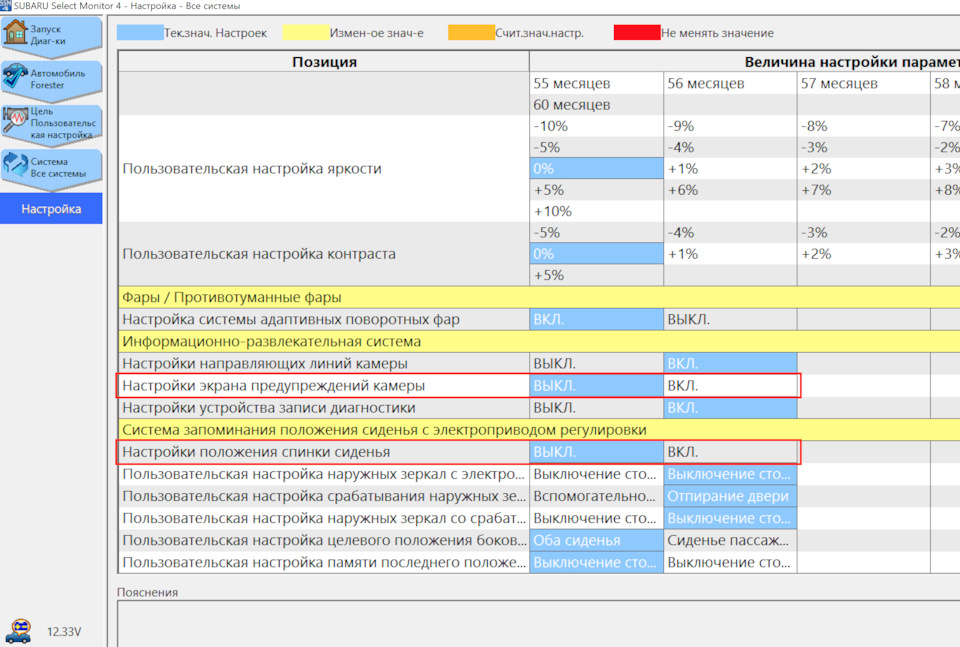The image size is (960, 647).
Task: Click the red Не менять значение swatch
Action: tap(637, 32)
